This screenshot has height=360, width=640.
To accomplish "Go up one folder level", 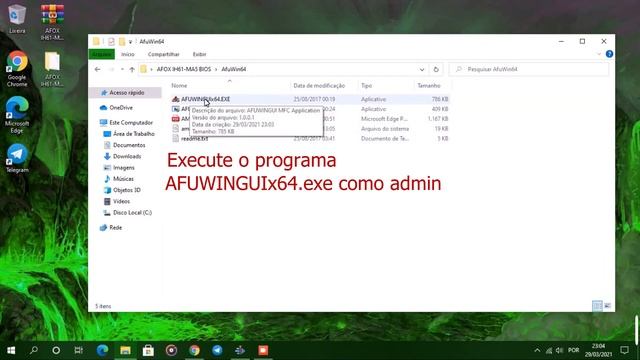I will pyautogui.click(x=132, y=69).
